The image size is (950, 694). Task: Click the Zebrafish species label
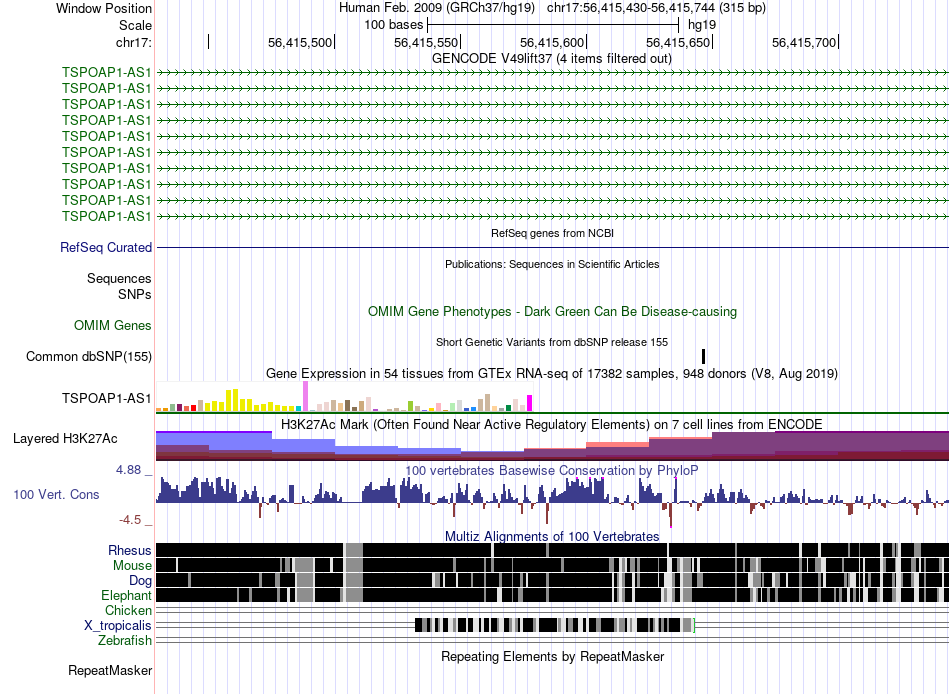tap(125, 641)
